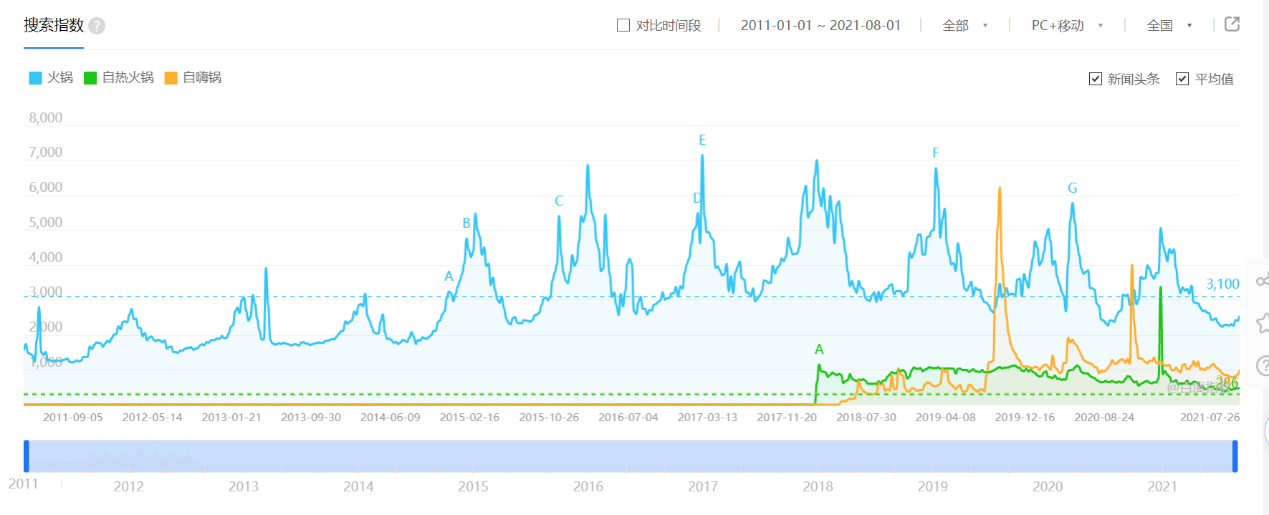
Task: Click the help circle icon on right sidebar
Action: 1263,366
